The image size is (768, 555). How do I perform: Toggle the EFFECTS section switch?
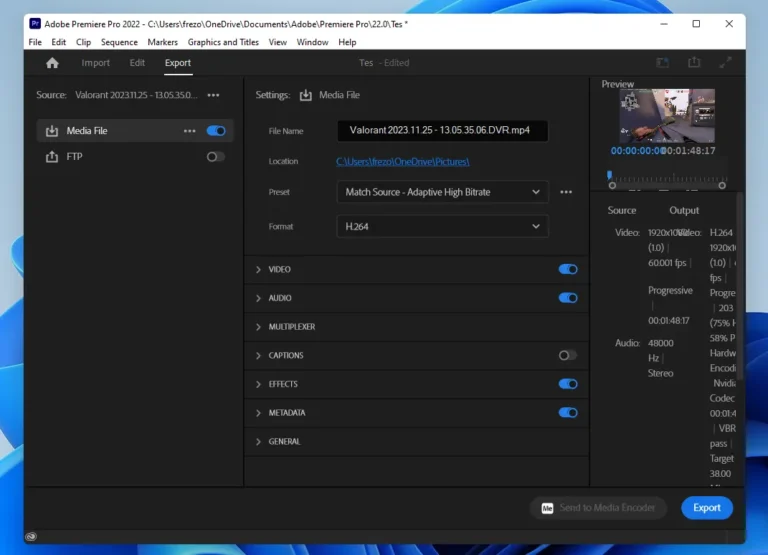pos(568,384)
